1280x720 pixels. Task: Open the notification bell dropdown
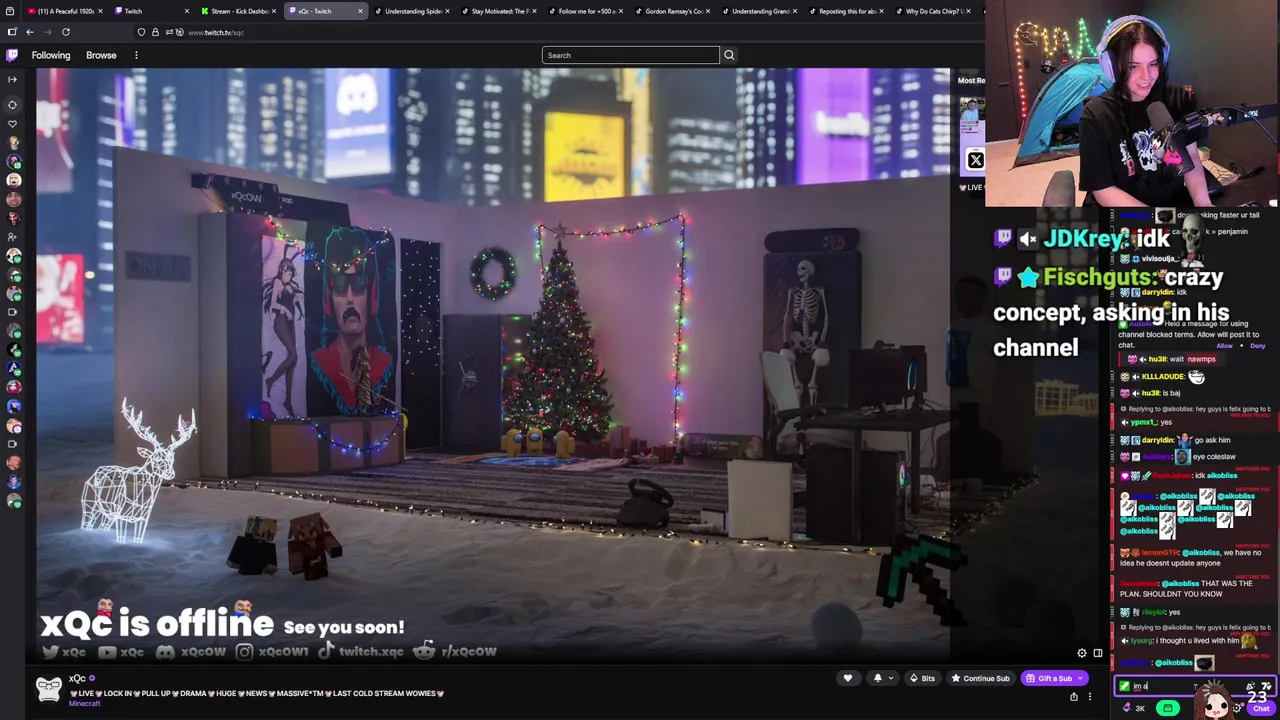click(883, 678)
